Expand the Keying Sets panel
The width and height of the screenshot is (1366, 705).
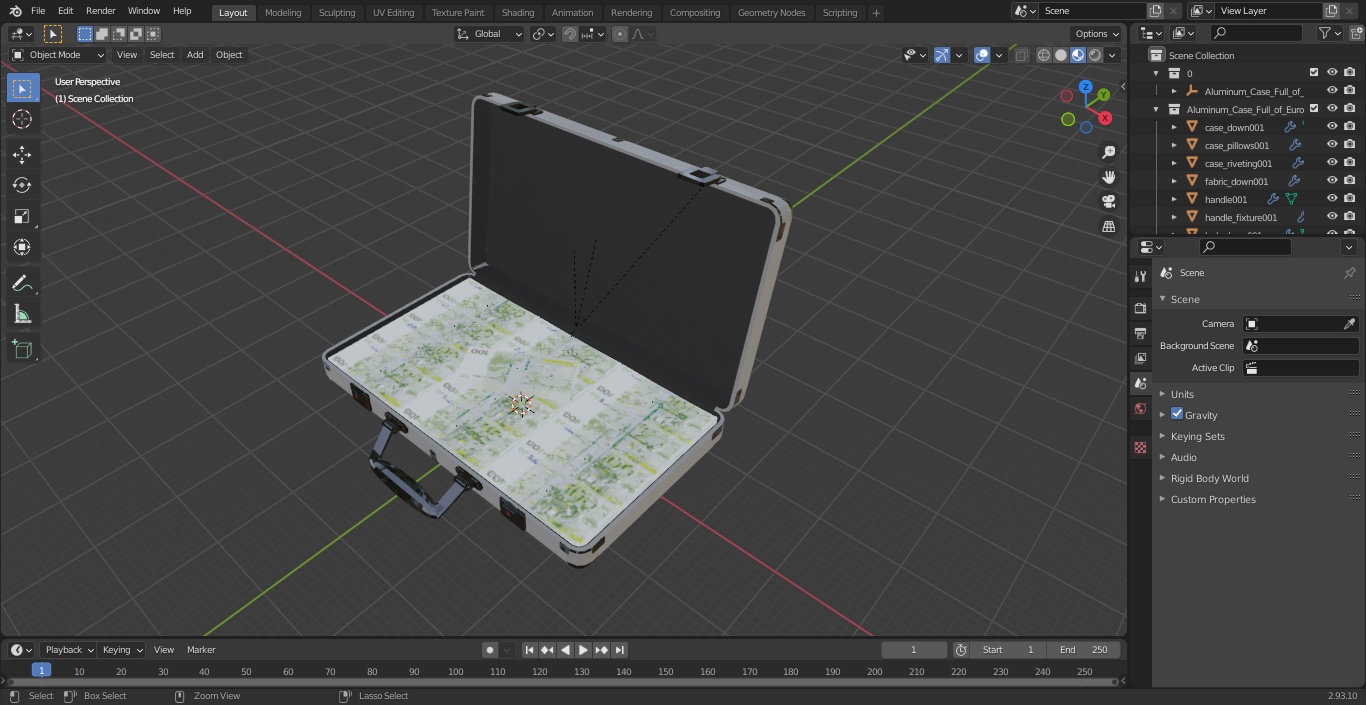pos(1197,436)
